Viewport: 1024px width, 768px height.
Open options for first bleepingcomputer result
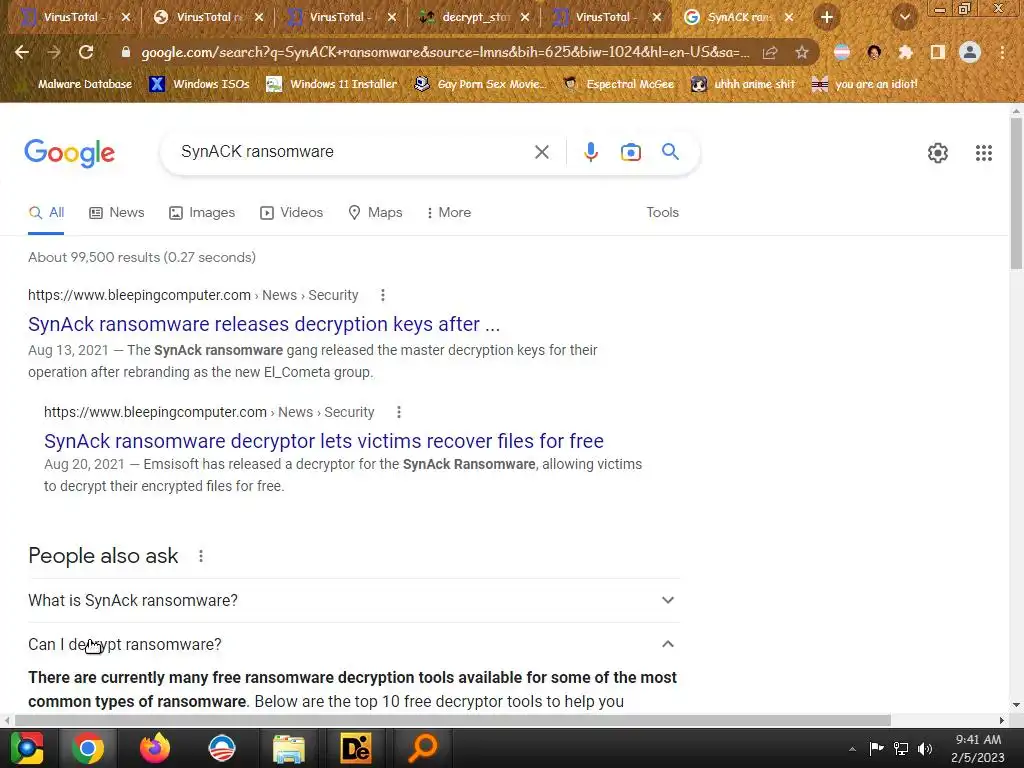pos(383,295)
